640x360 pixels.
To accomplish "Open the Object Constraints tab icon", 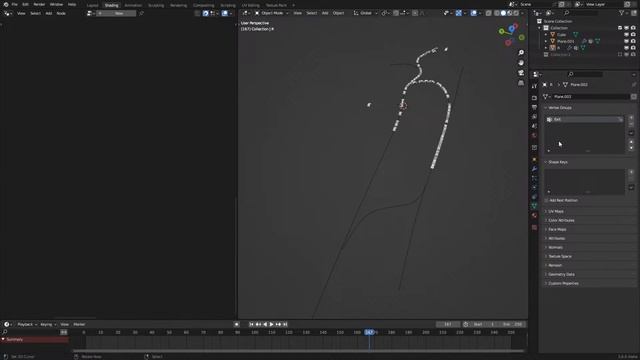I will click(534, 197).
